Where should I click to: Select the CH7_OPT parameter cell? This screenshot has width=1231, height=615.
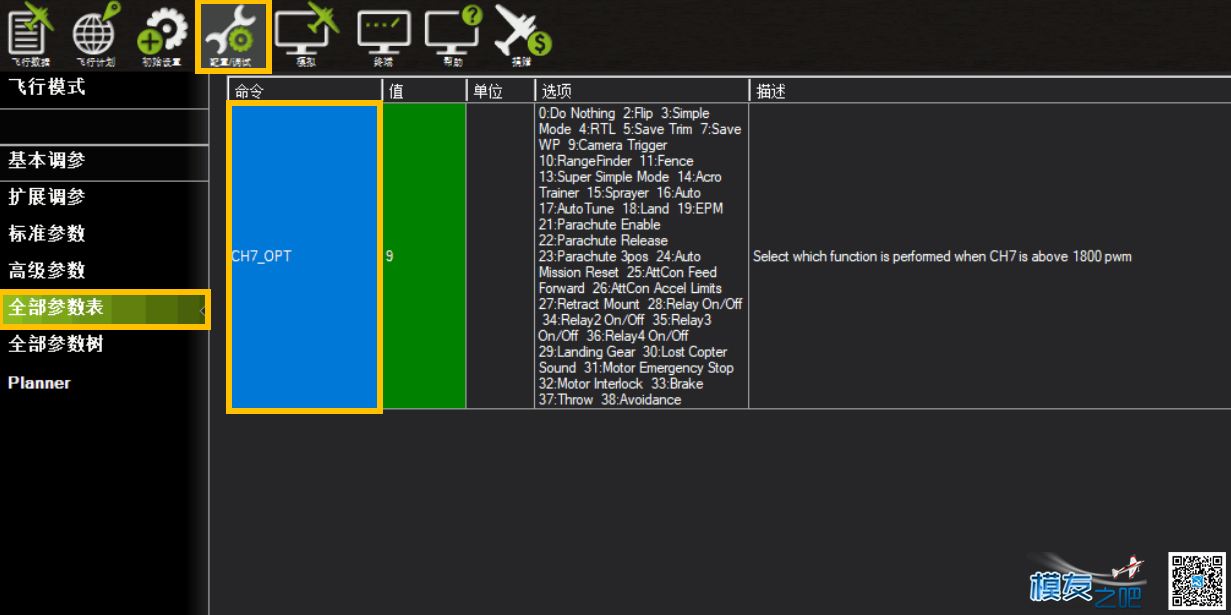305,256
